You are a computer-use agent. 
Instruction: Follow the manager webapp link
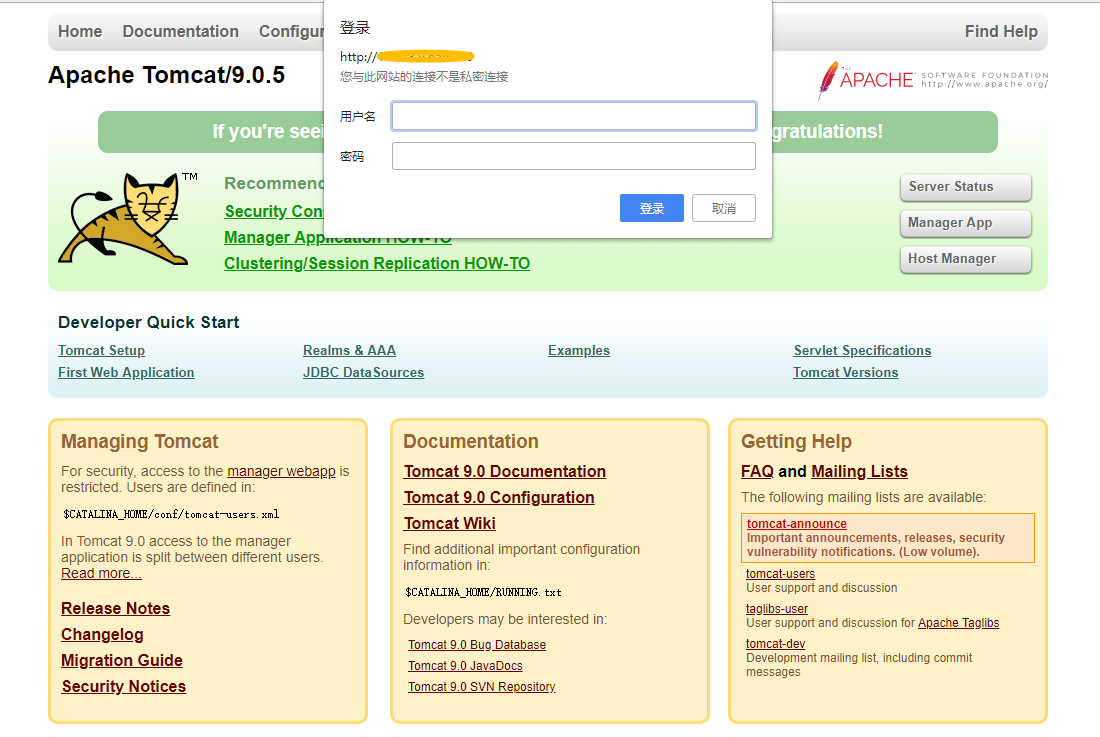coord(281,471)
